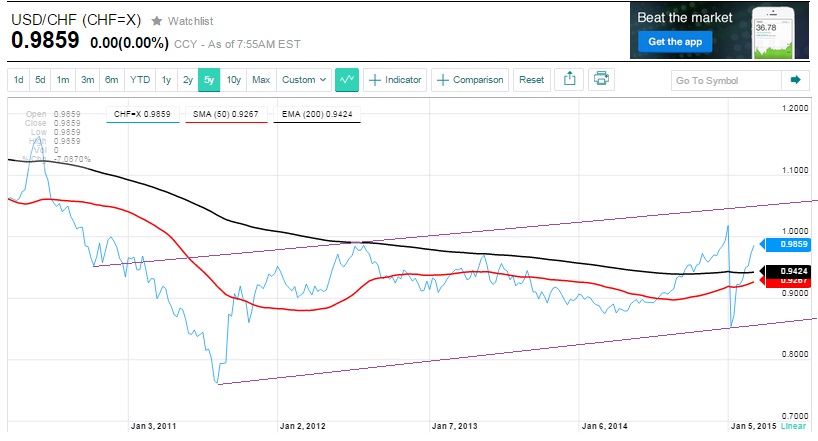818x441 pixels.
Task: Click the Linear scale label
Action: pos(794,426)
